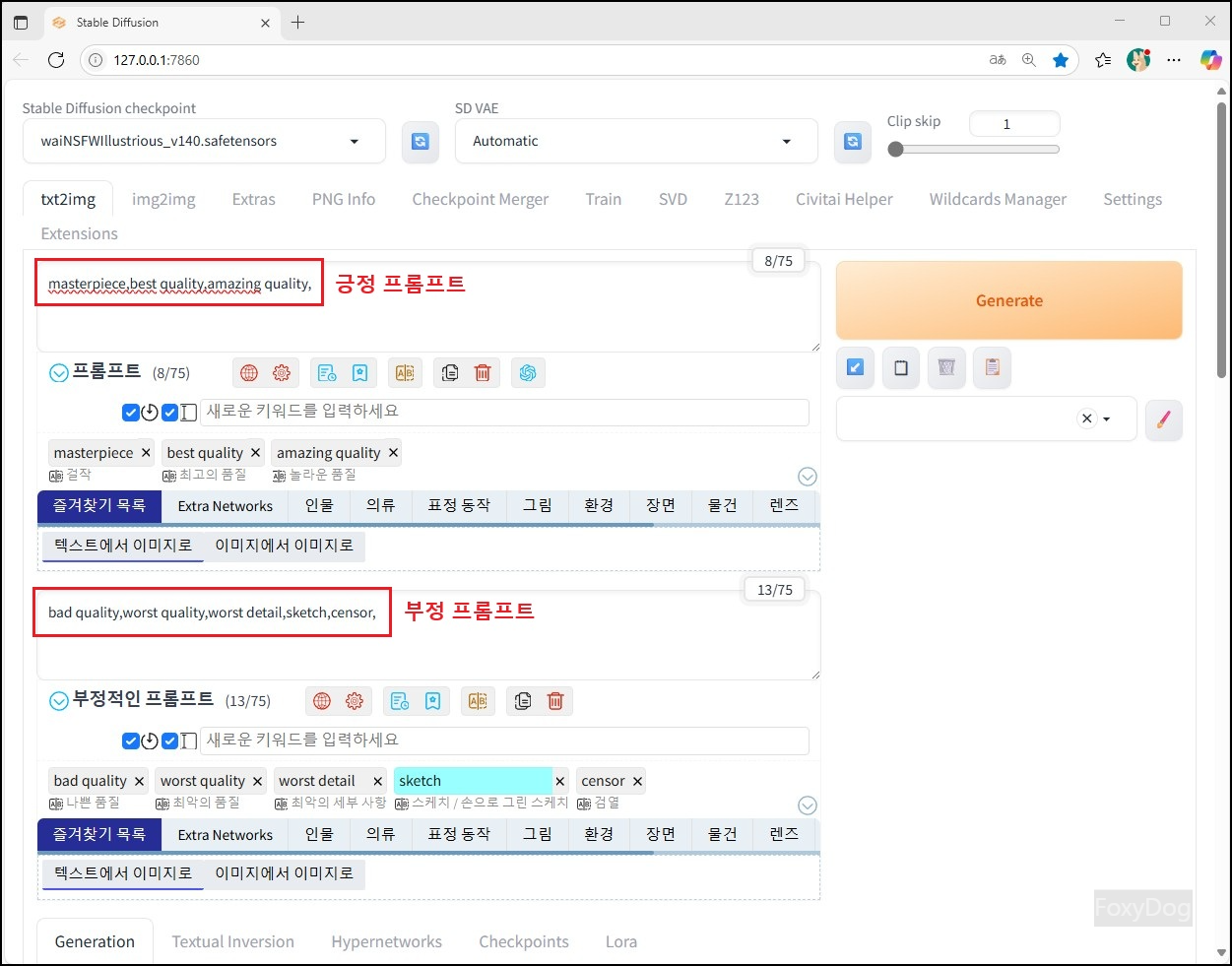
Task: Toggle the second checkbox in the negative prompt keyword row
Action: [x=170, y=741]
